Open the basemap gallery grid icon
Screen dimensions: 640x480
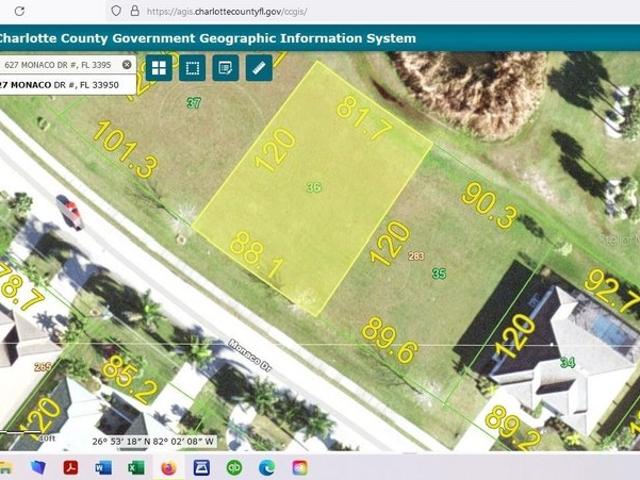(x=159, y=68)
